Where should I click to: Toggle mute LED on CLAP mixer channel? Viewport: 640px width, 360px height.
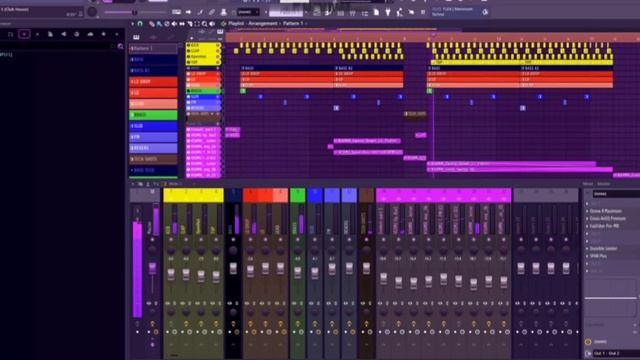click(186, 240)
